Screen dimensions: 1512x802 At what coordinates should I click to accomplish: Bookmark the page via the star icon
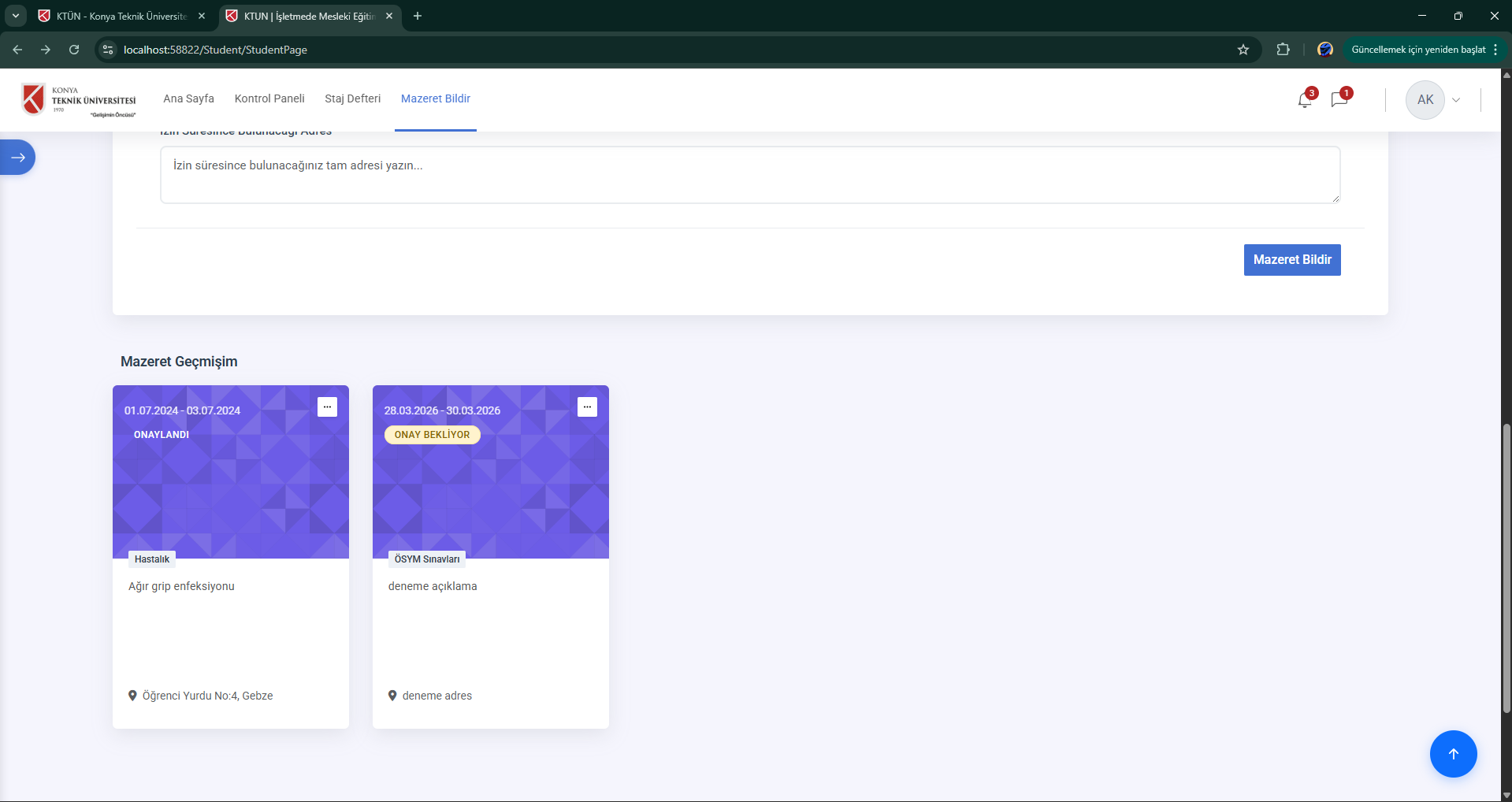click(1243, 49)
